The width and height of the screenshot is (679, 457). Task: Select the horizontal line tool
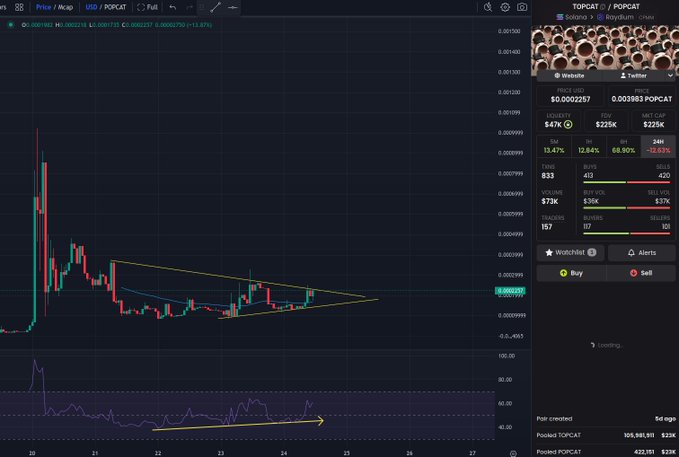233,7
